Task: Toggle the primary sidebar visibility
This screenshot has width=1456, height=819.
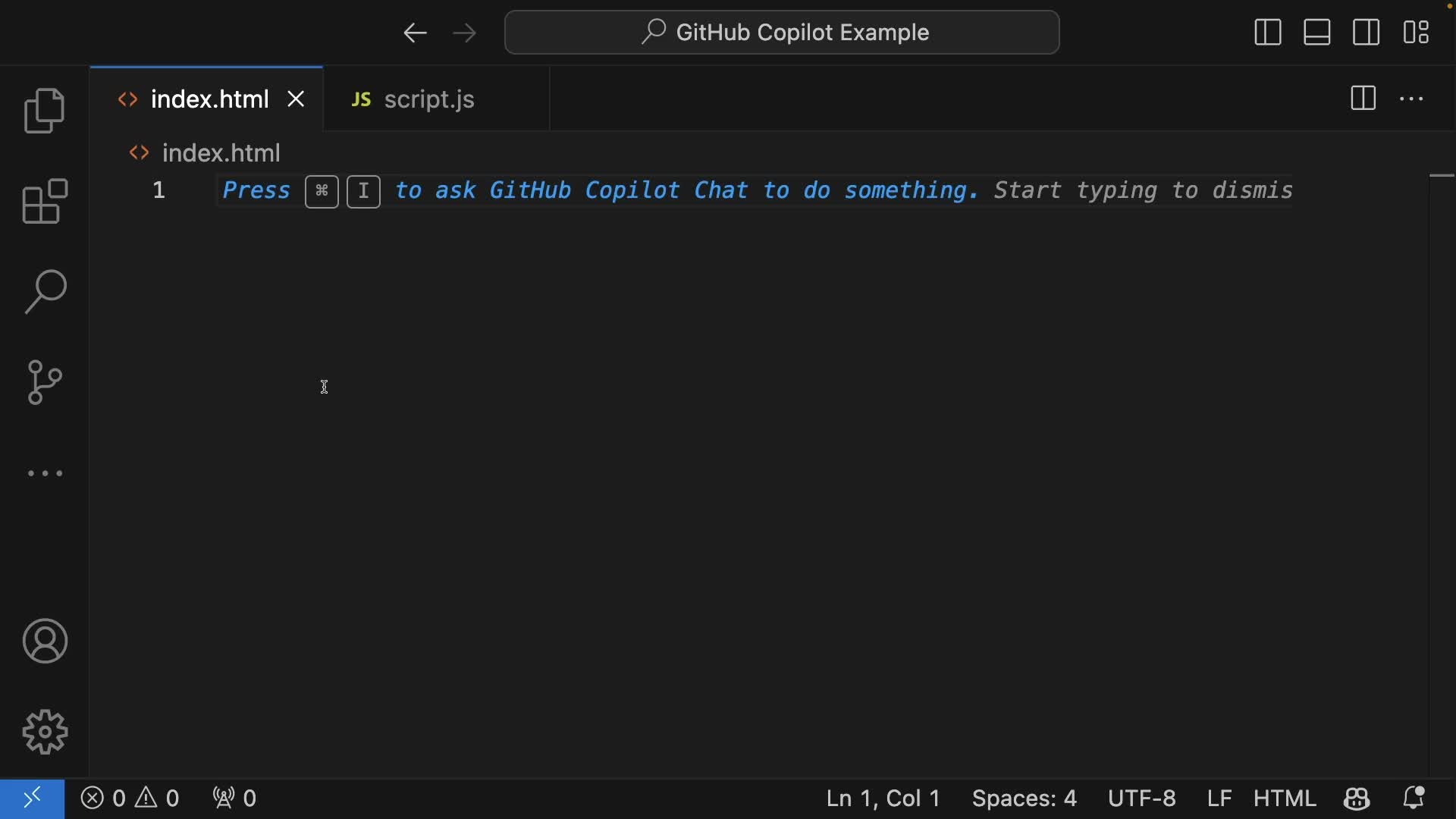Action: coord(1267,32)
